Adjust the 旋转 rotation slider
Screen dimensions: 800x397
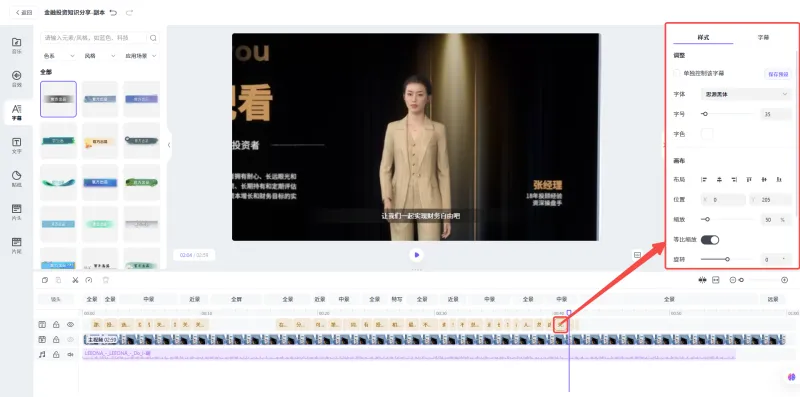tap(728, 259)
